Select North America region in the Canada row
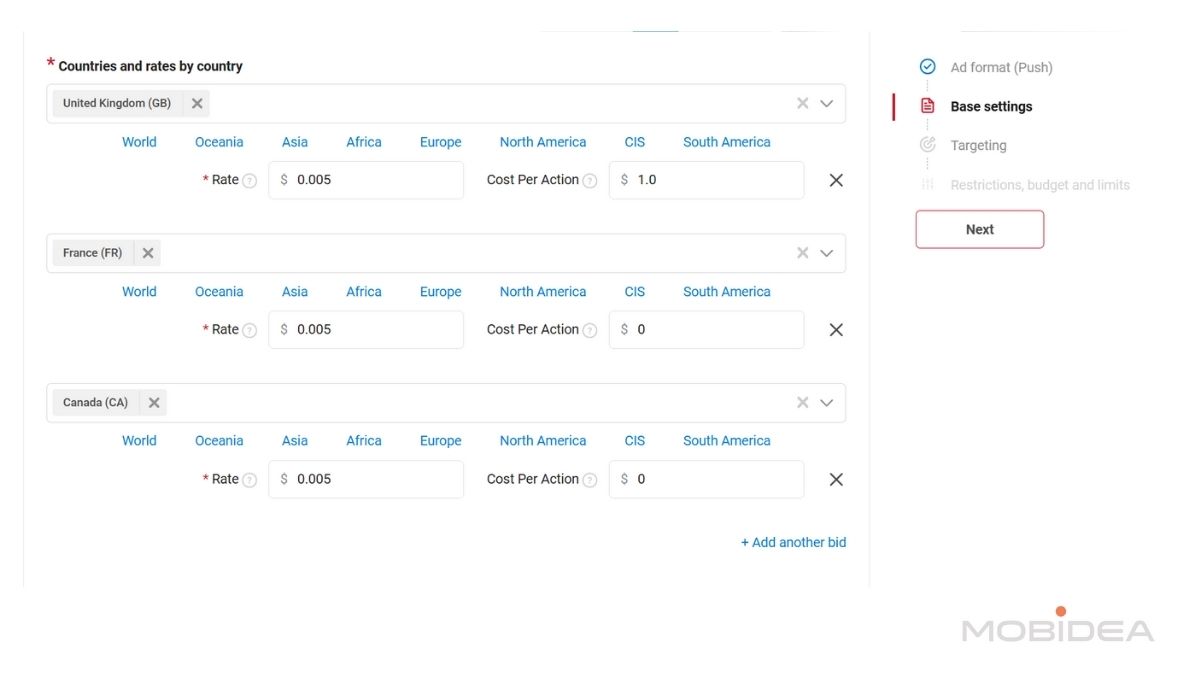 point(543,441)
